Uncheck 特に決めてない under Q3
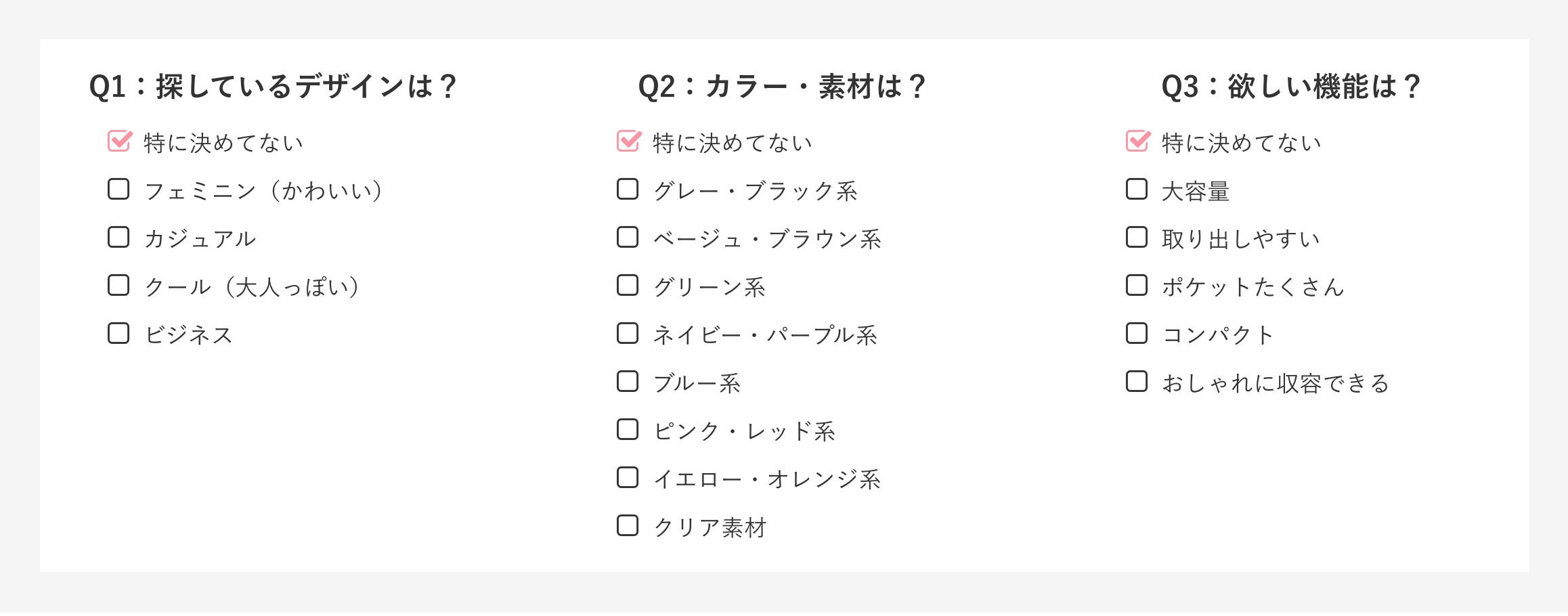This screenshot has height=616, width=1568. 1137,141
